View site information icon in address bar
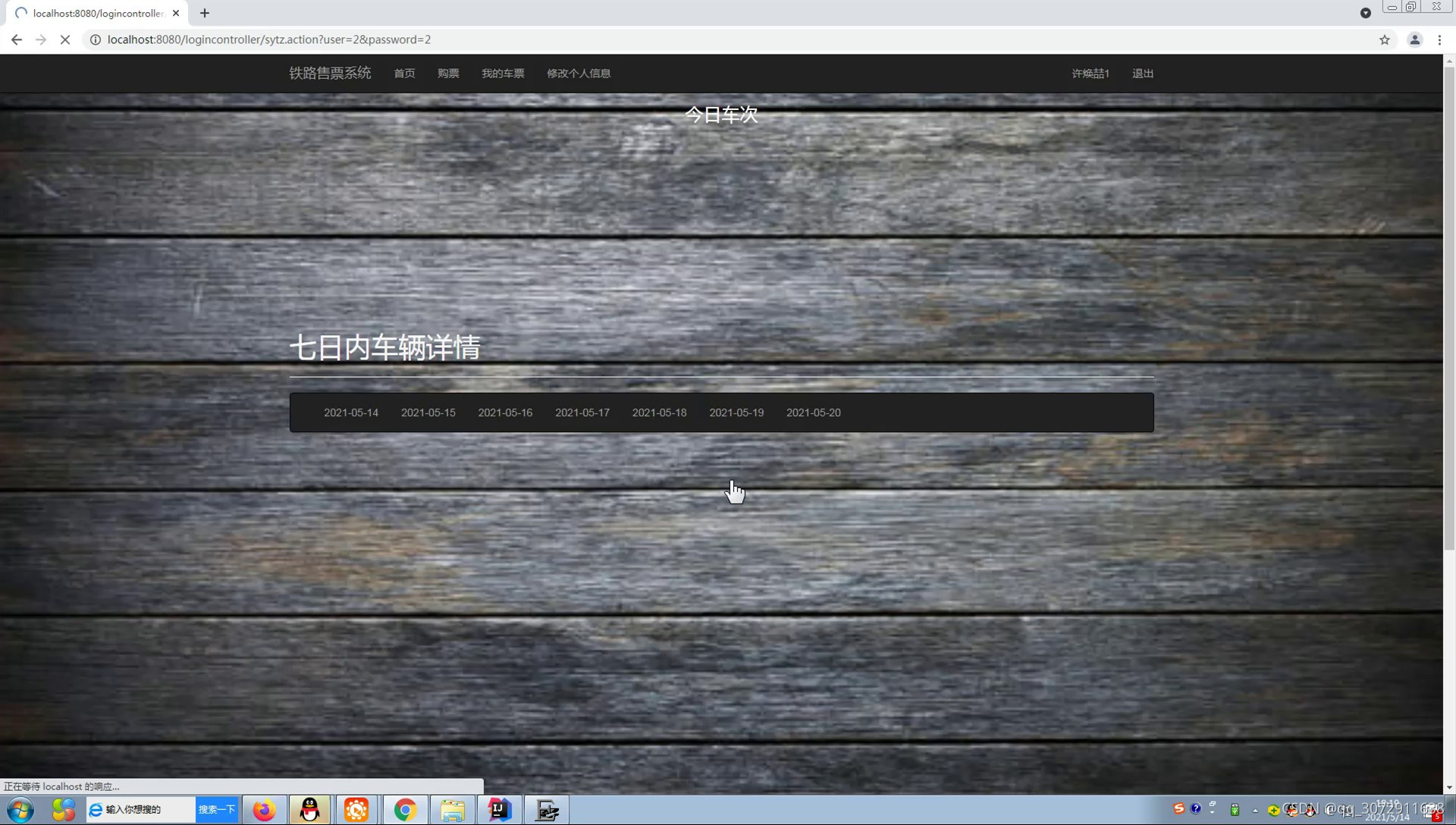The height and width of the screenshot is (825, 1456). (96, 39)
